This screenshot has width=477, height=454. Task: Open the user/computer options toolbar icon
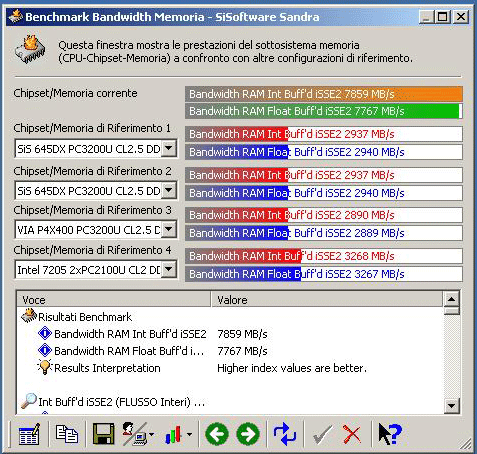point(135,434)
